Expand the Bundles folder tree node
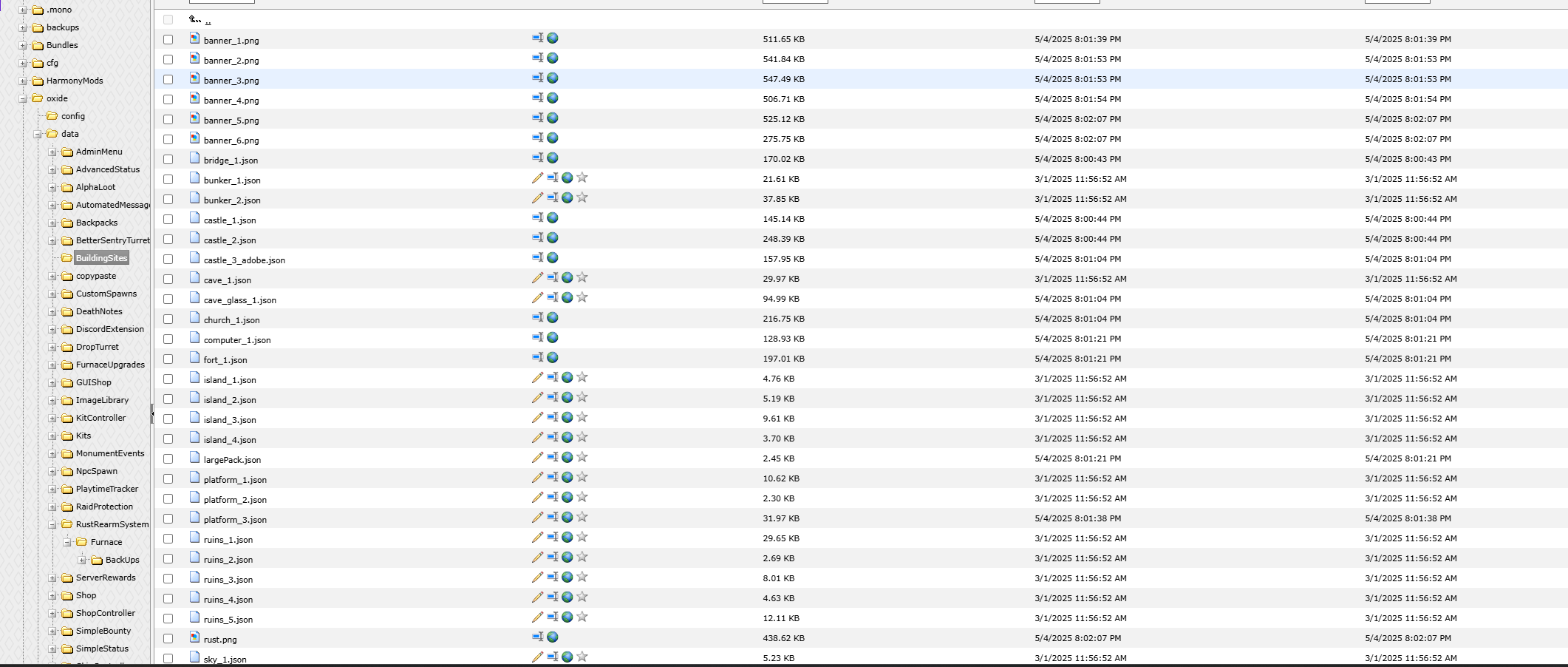 pyautogui.click(x=23, y=45)
